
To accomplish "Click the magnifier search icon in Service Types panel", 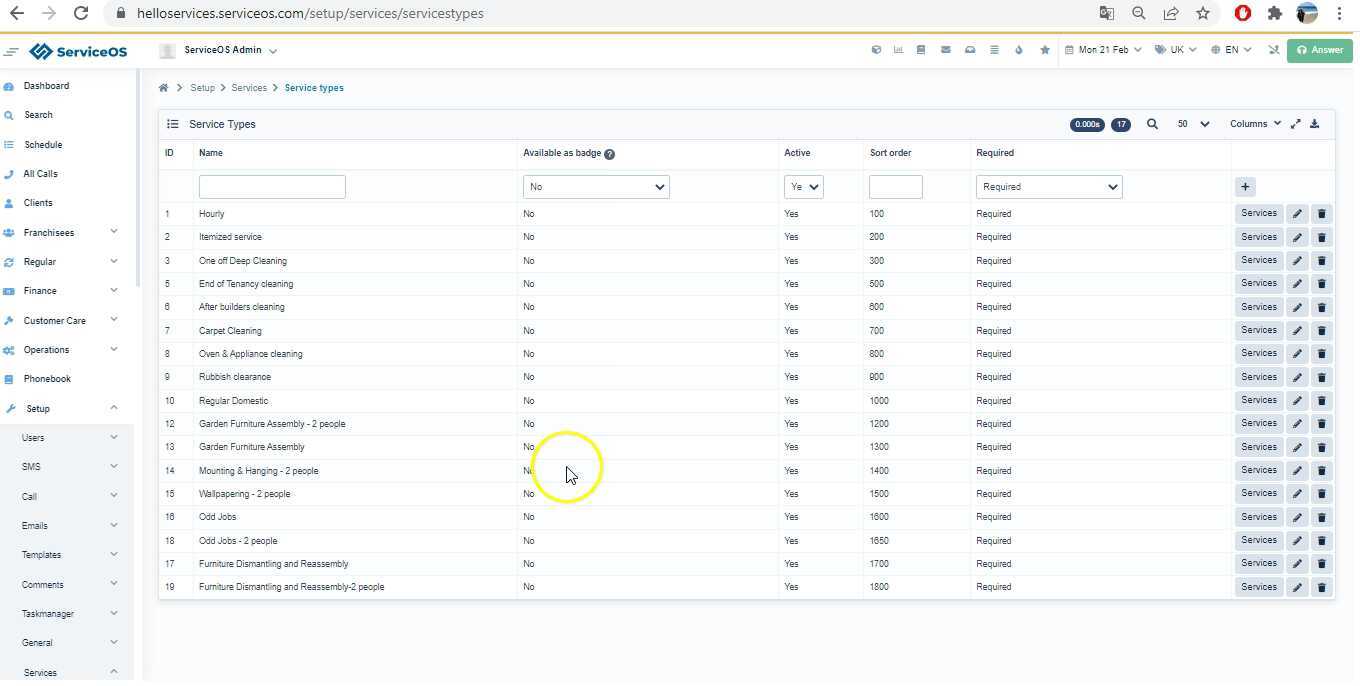I will point(1152,124).
